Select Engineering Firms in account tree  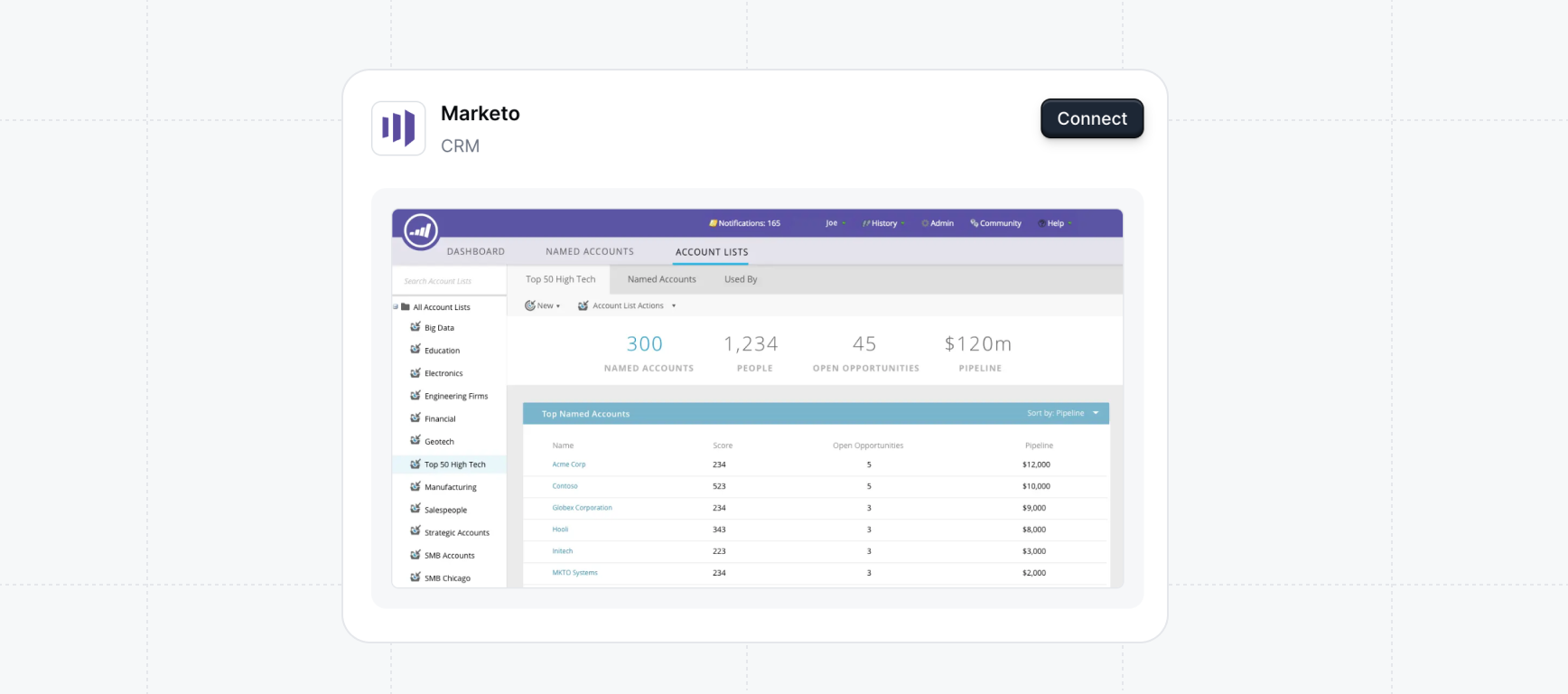tap(456, 397)
